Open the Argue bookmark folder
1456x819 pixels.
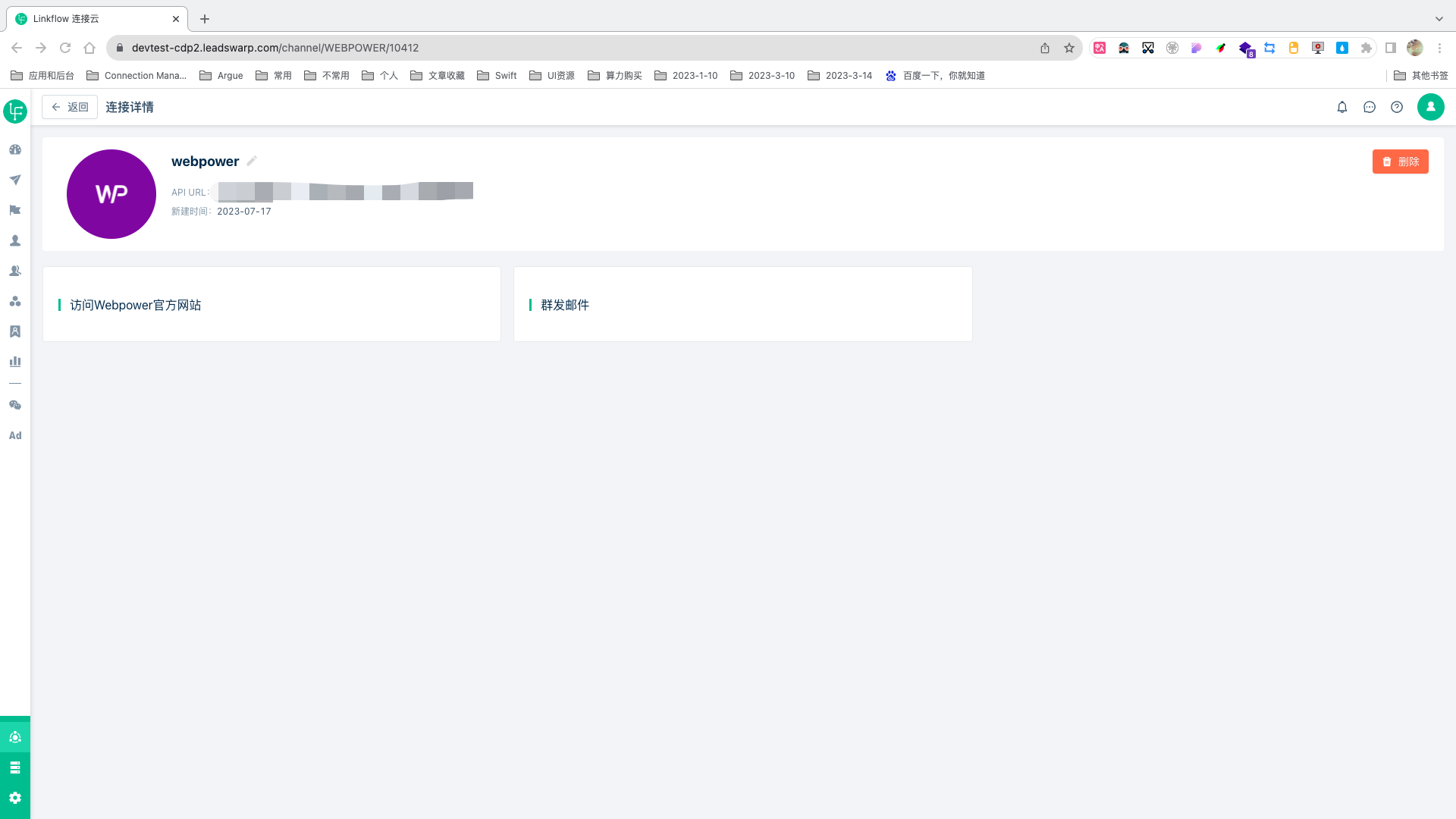221,76
